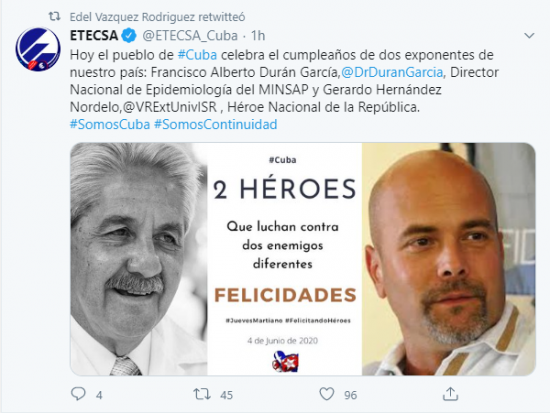Click the retweeted arrows icon above ETECSA

click(54, 16)
